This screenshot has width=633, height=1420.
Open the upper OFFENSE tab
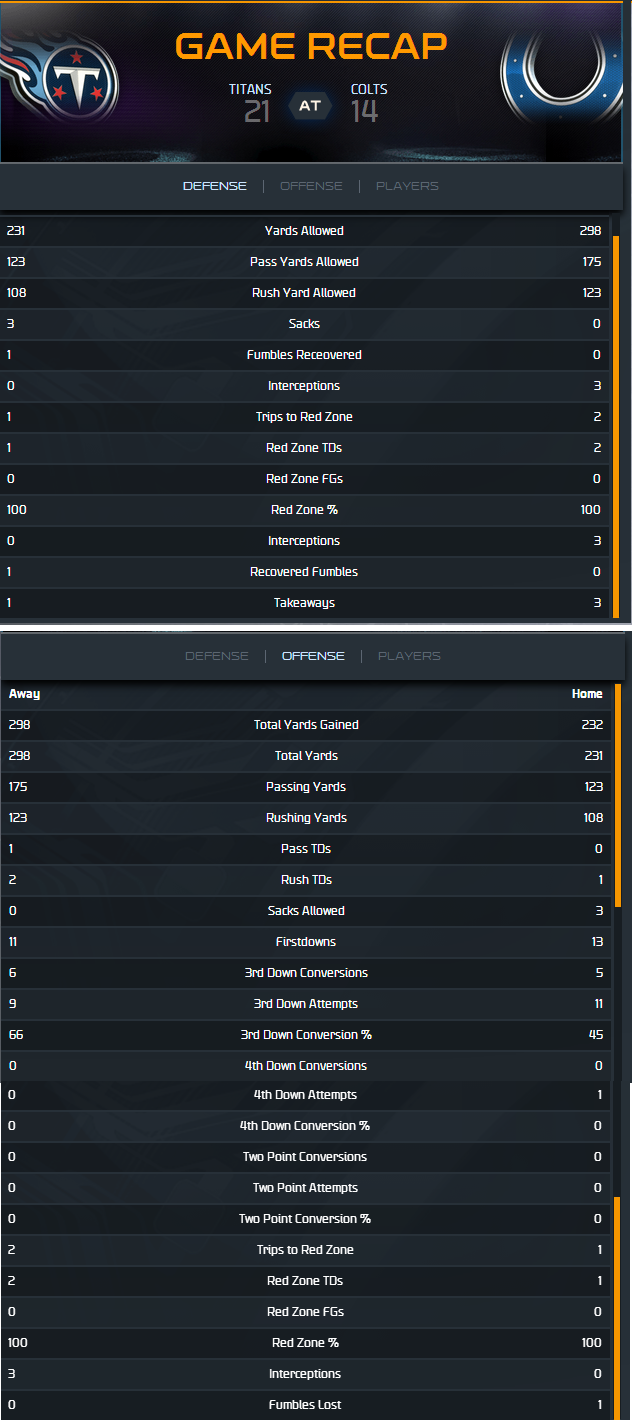(311, 186)
